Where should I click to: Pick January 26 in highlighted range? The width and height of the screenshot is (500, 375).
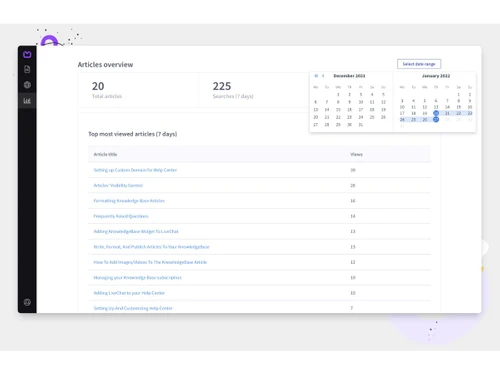pos(425,119)
